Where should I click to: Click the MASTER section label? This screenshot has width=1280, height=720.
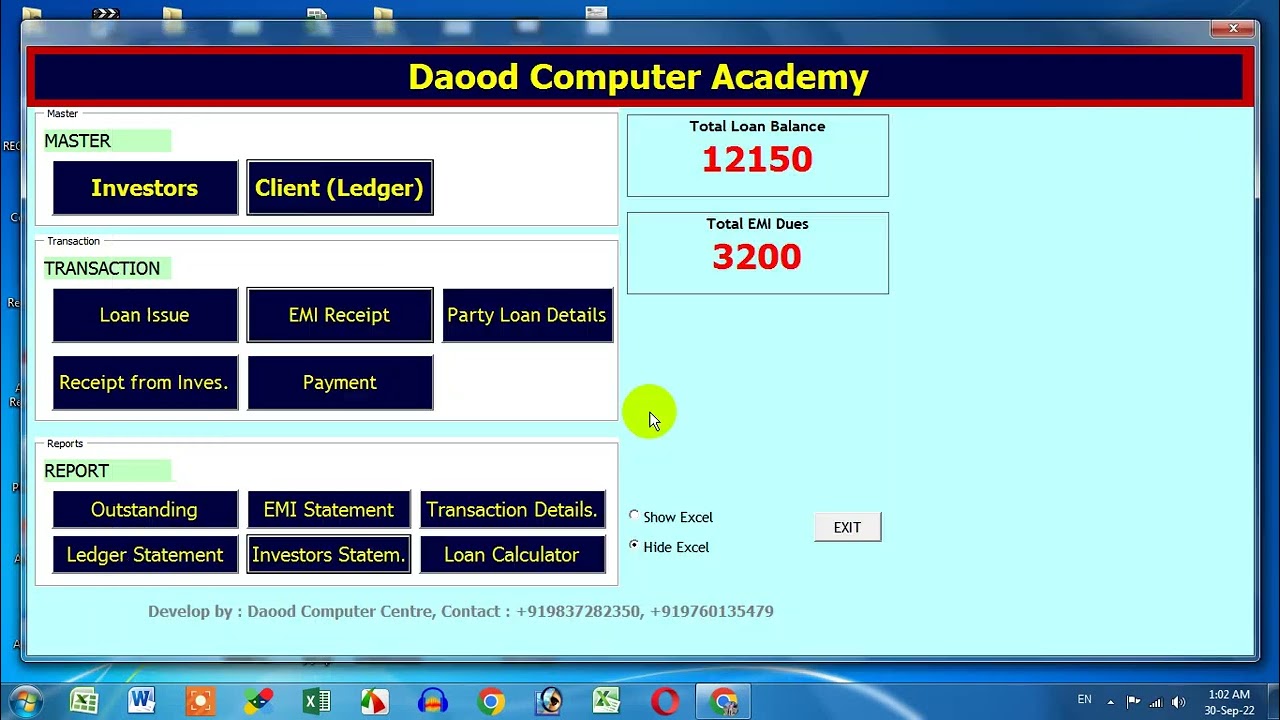107,141
